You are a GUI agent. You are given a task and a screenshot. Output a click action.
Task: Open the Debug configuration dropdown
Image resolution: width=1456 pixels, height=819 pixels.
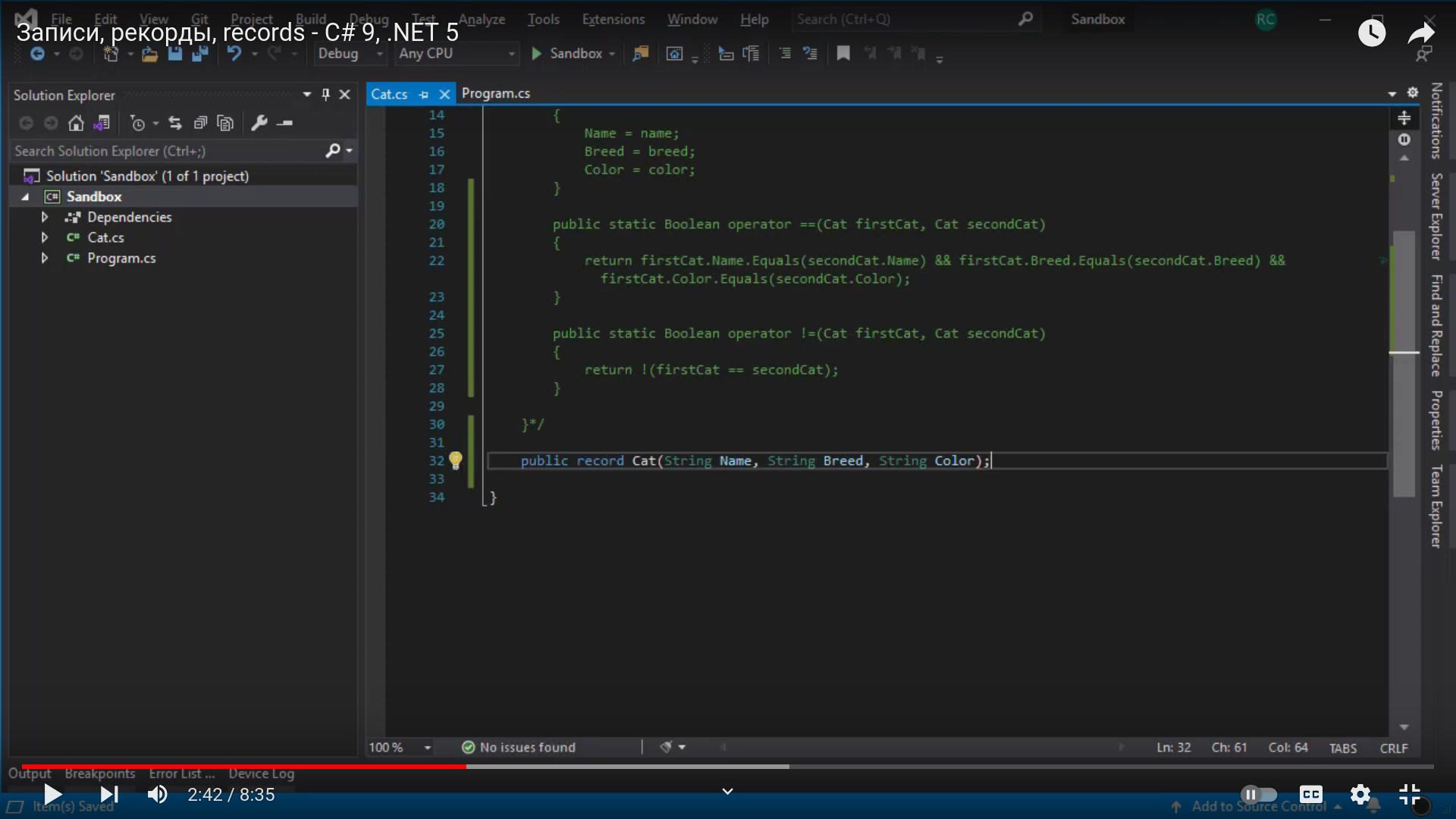[x=350, y=53]
